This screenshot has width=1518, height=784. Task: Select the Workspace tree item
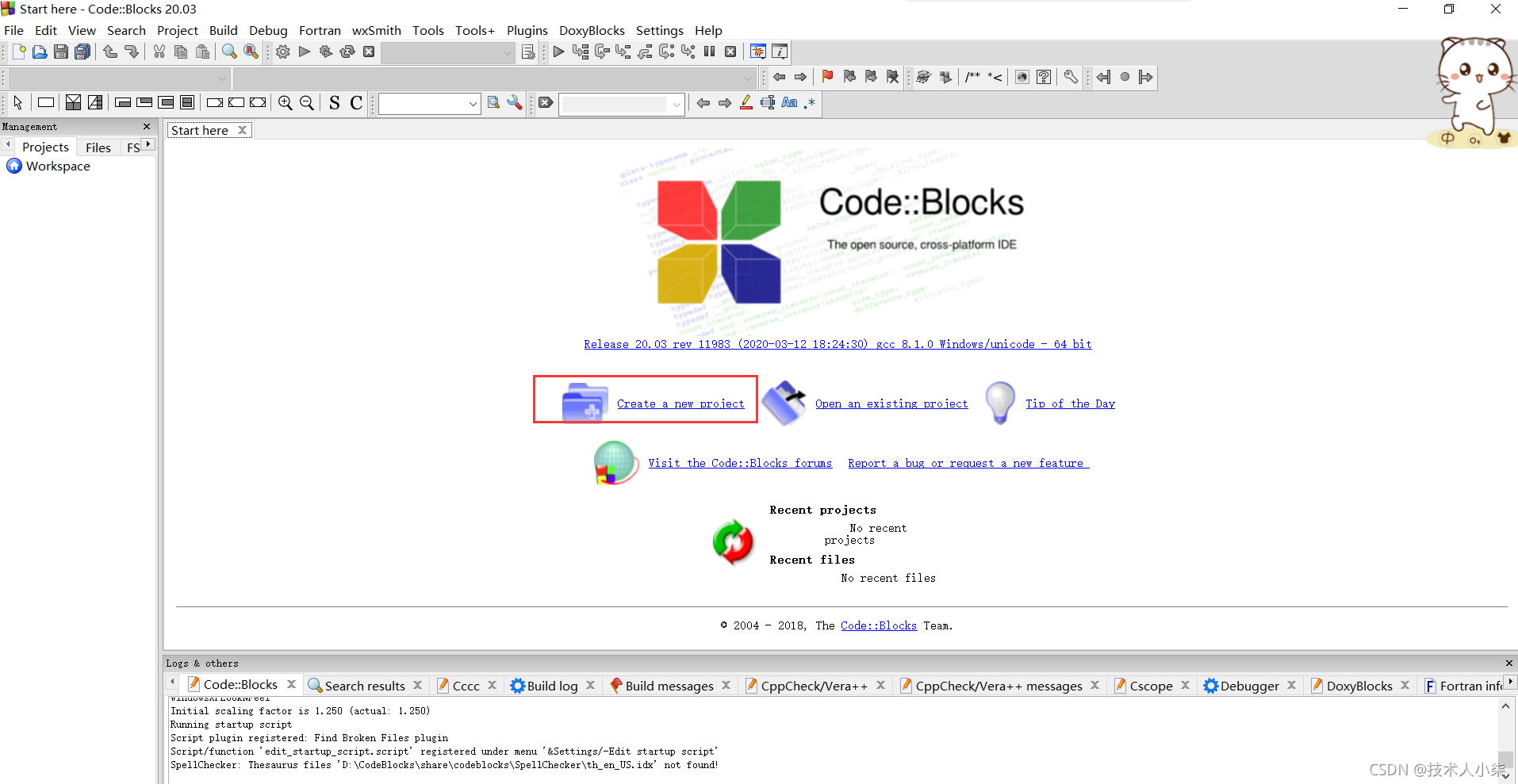pyautogui.click(x=58, y=166)
